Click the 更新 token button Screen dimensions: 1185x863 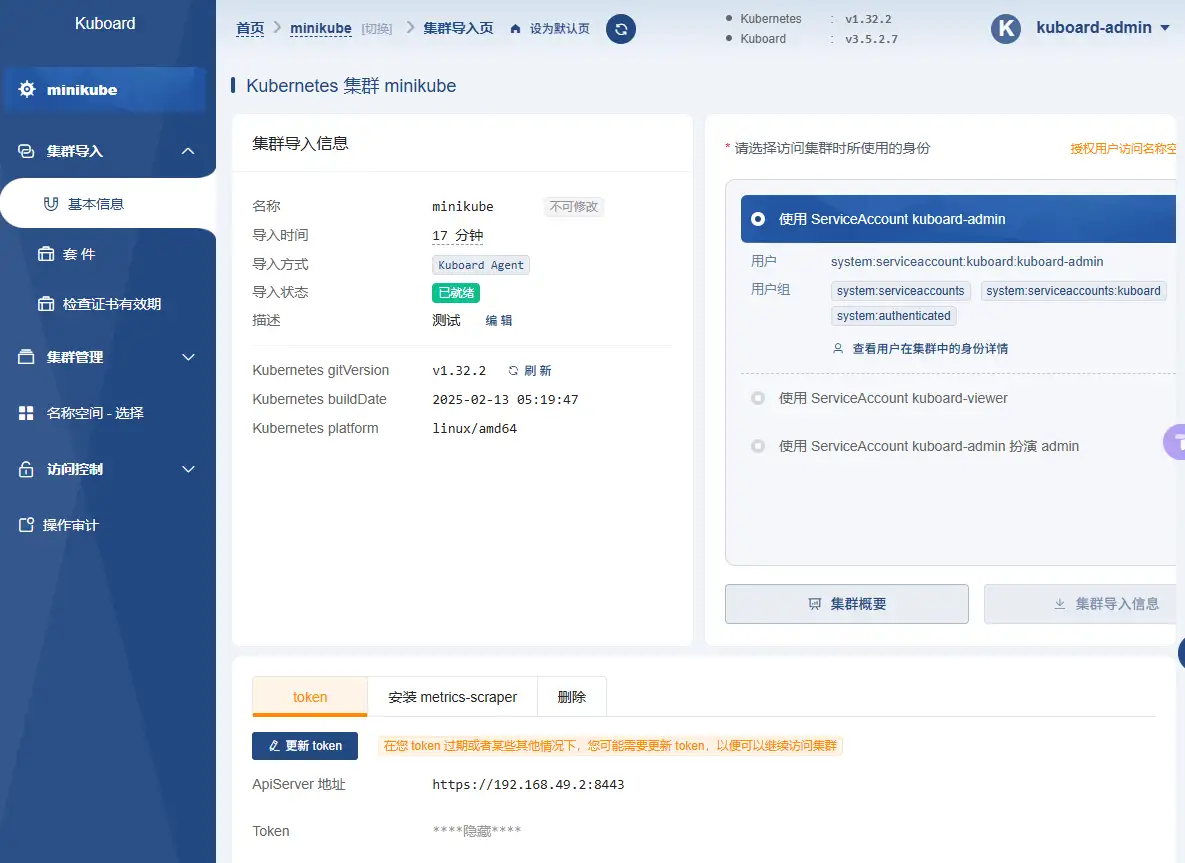(305, 746)
